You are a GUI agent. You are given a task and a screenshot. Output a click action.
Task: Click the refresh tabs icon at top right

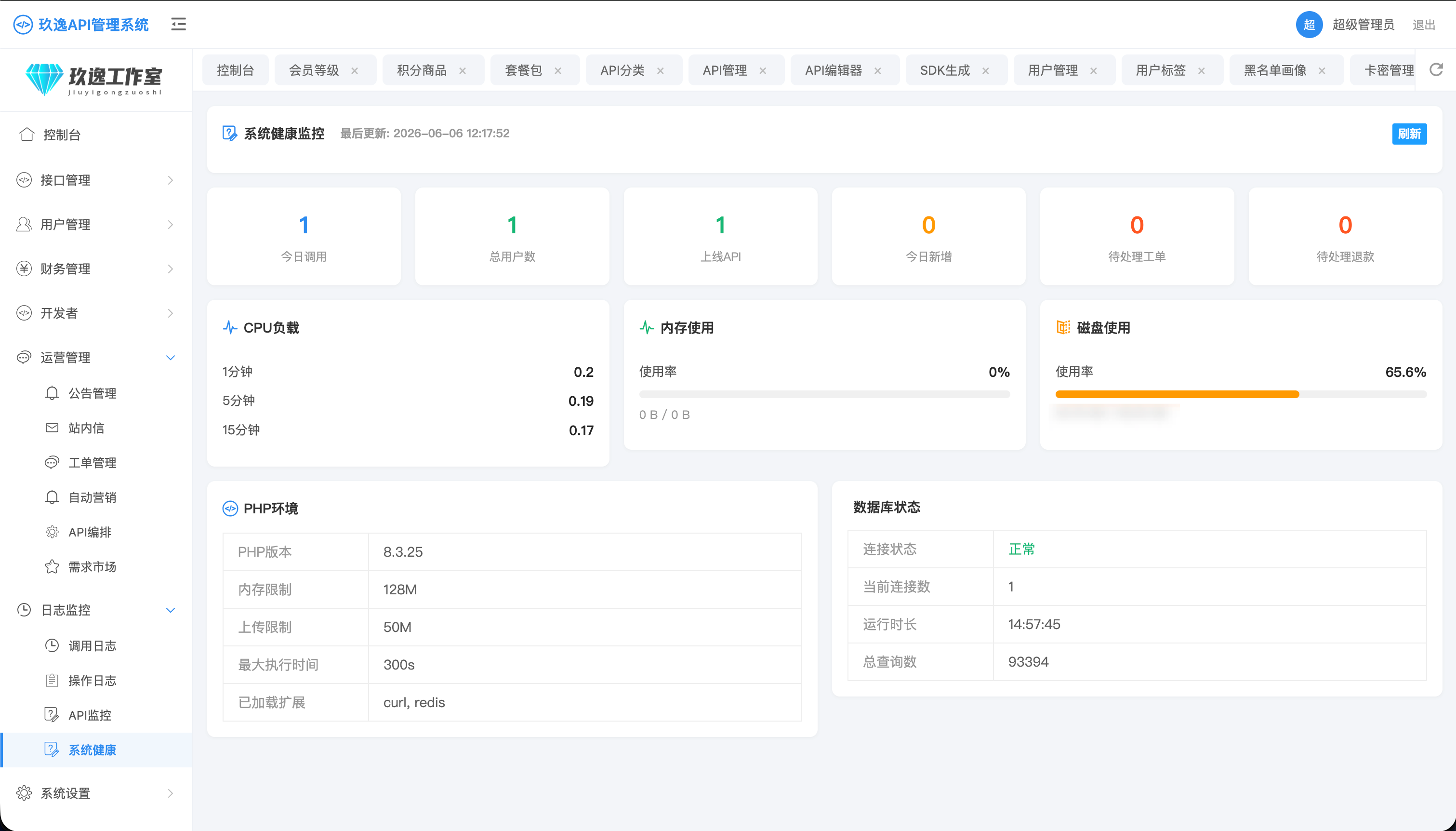click(x=1435, y=69)
